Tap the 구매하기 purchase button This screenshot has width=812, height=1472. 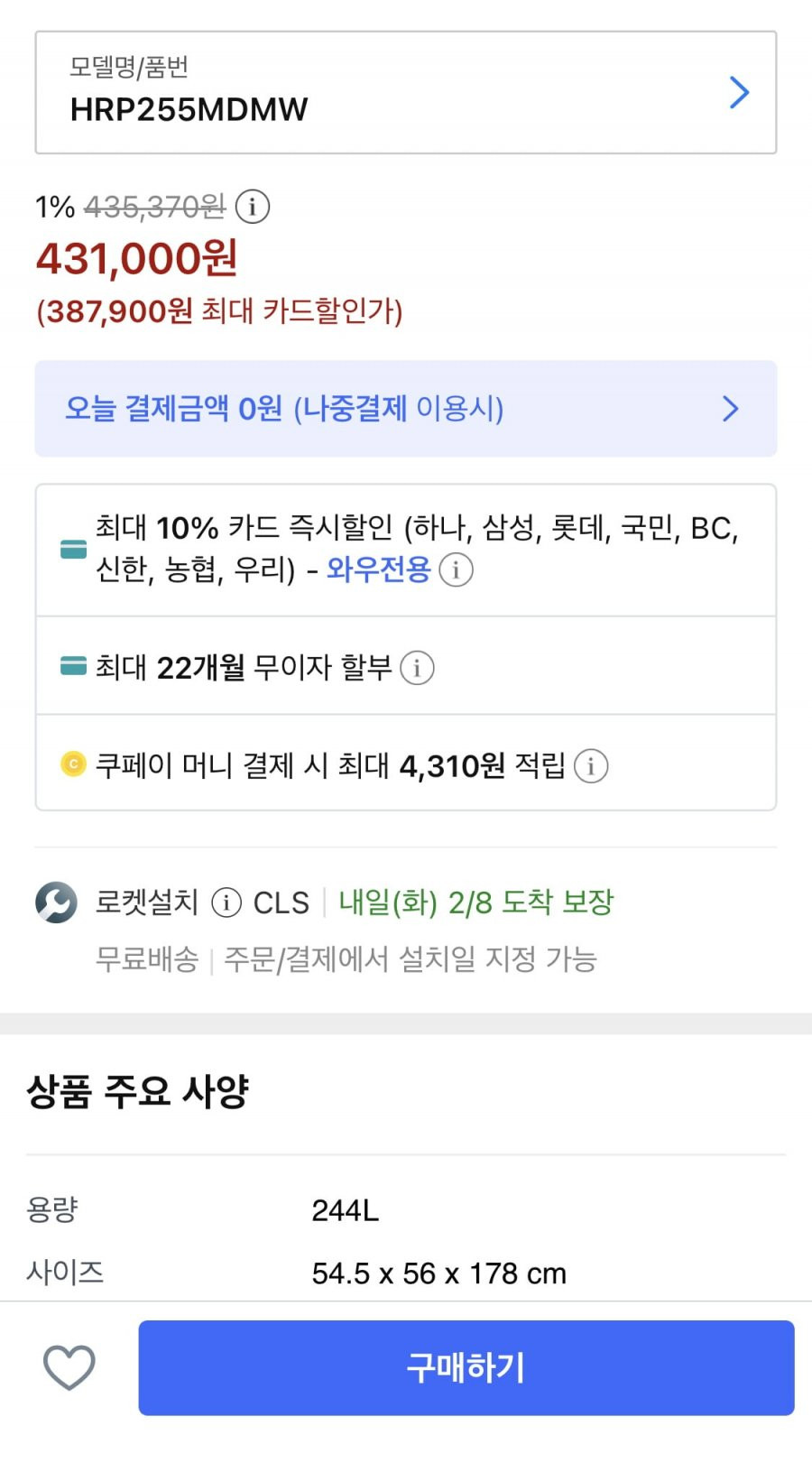[466, 1368]
